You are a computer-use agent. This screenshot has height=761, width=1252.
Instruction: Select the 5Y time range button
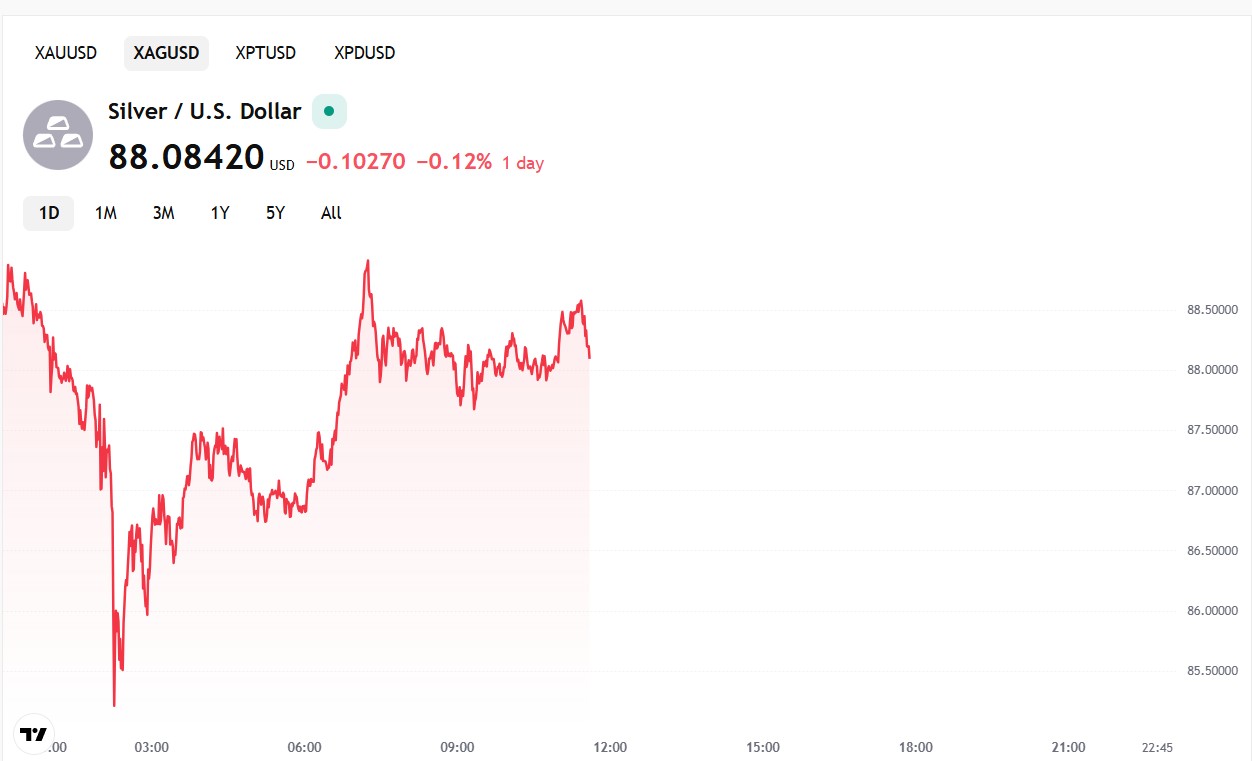pyautogui.click(x=274, y=213)
